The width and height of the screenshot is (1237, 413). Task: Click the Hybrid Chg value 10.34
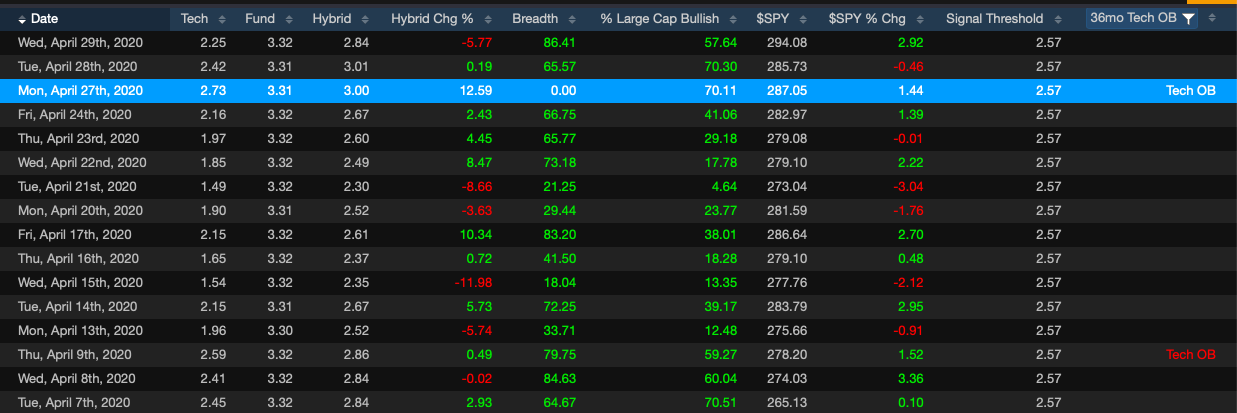point(478,235)
